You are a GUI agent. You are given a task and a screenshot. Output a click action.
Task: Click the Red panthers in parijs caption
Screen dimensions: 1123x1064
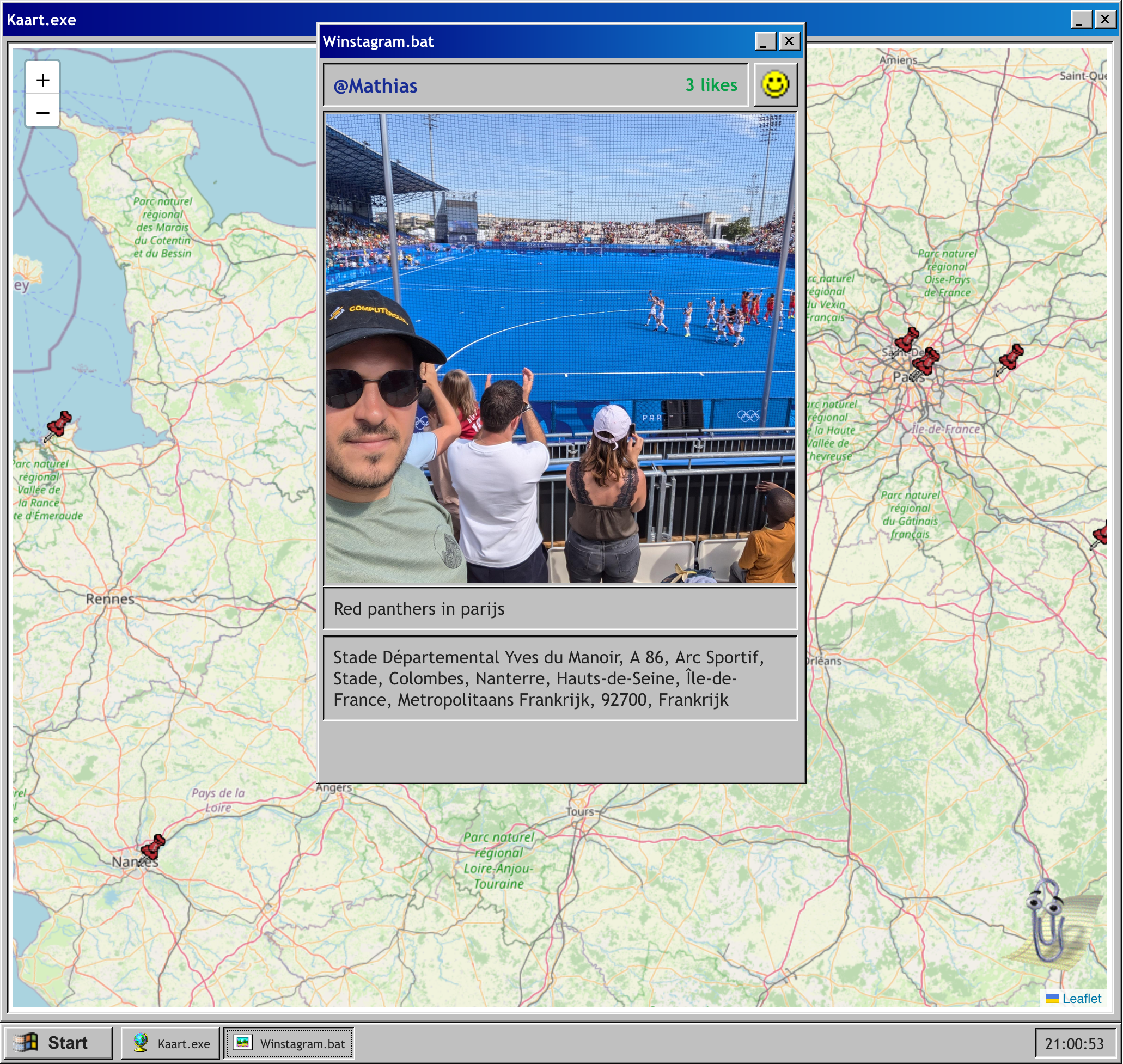[419, 609]
